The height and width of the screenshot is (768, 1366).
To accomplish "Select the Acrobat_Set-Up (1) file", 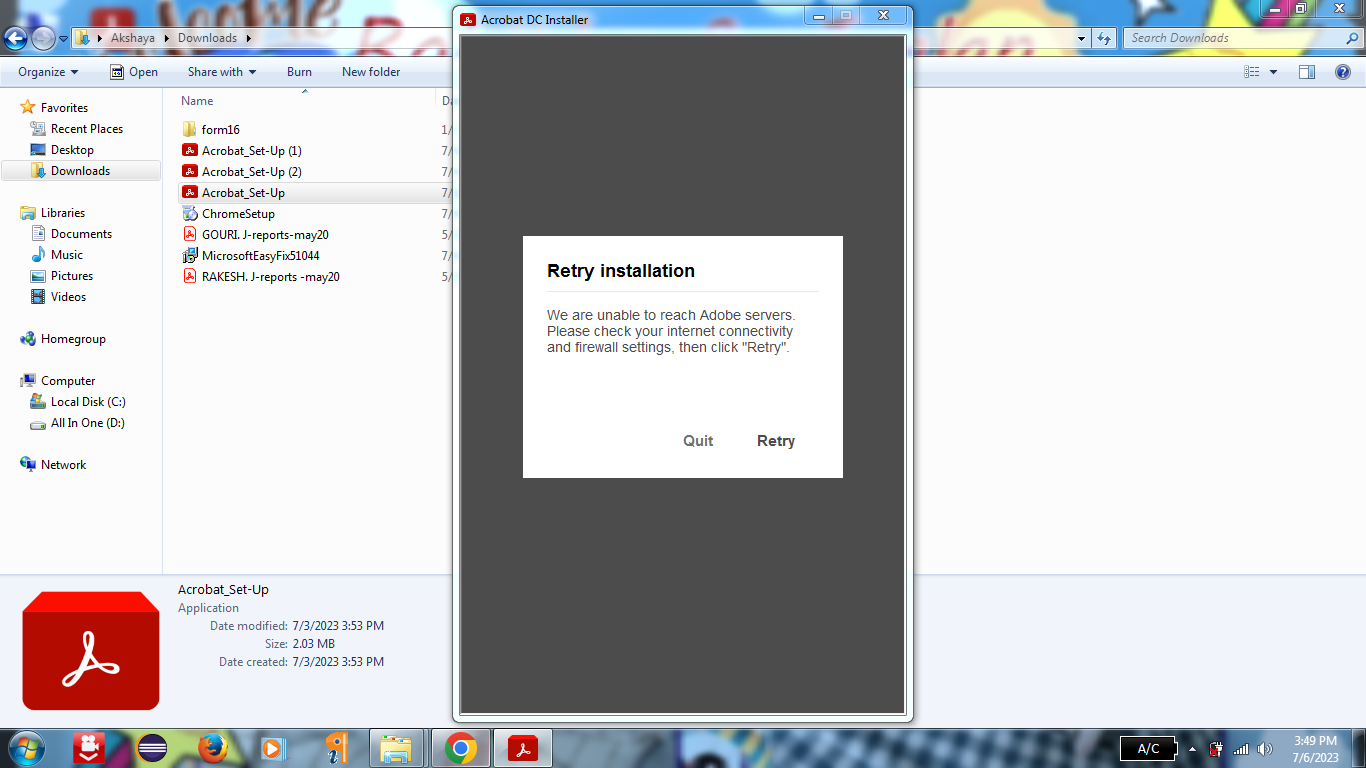I will point(251,151).
